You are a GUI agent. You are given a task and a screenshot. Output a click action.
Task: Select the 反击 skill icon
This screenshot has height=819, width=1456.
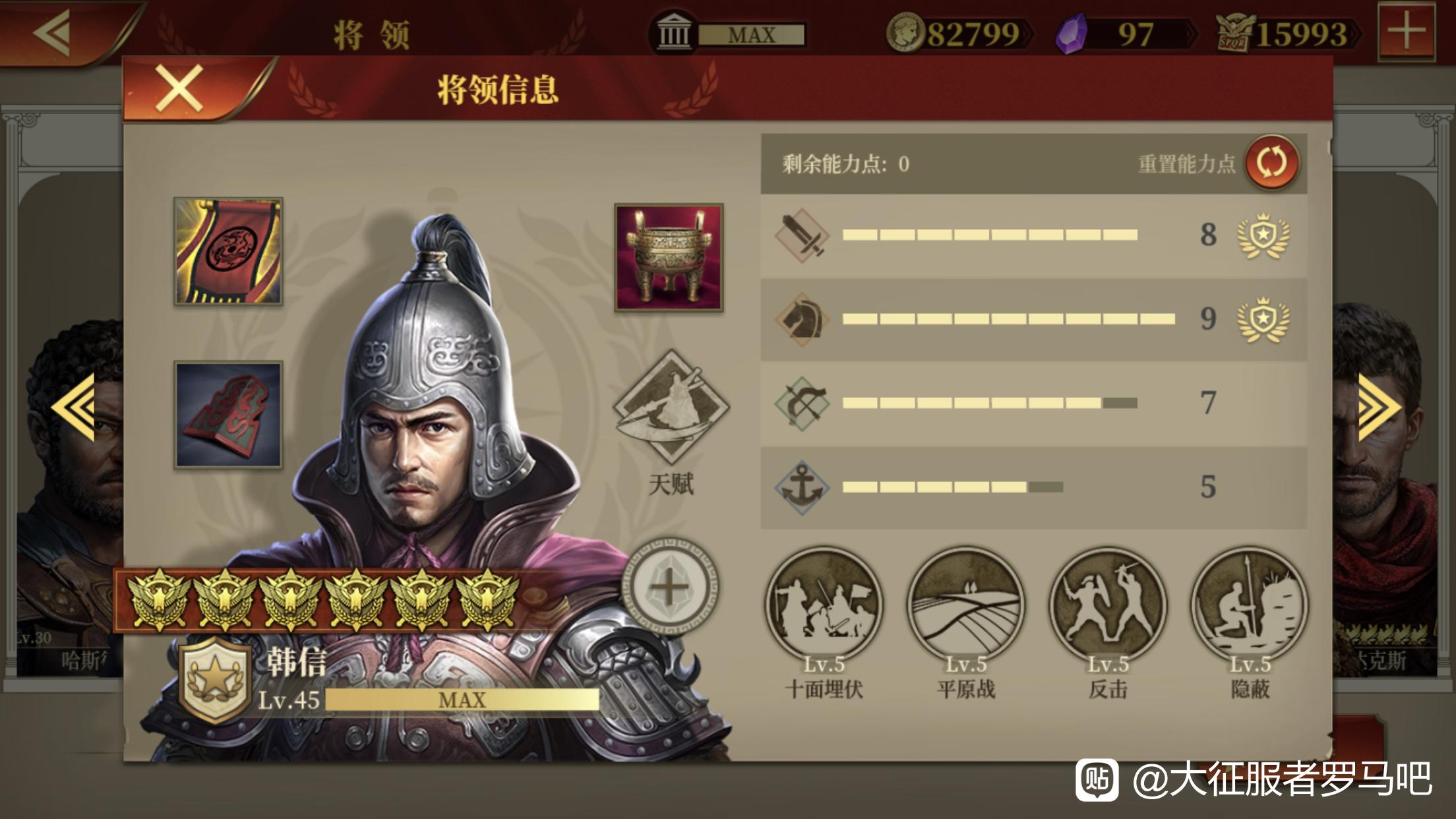[1108, 604]
